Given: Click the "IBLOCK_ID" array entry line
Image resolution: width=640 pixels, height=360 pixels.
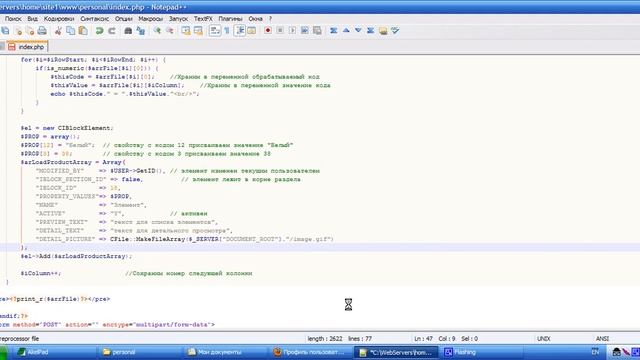Looking at the screenshot, I should 78,188.
